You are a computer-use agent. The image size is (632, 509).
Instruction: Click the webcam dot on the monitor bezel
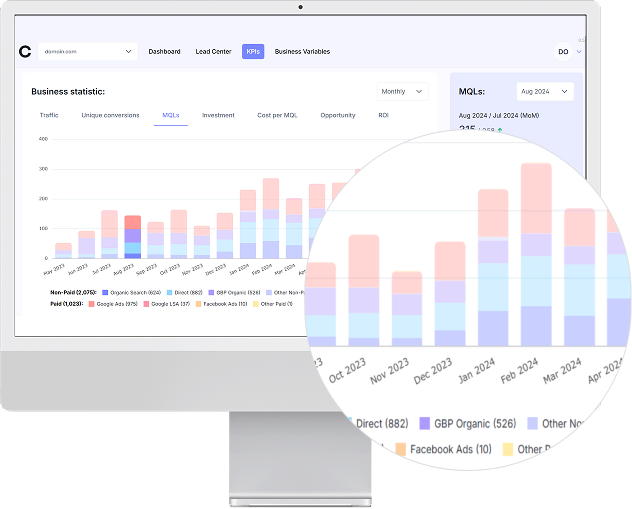(299, 7)
